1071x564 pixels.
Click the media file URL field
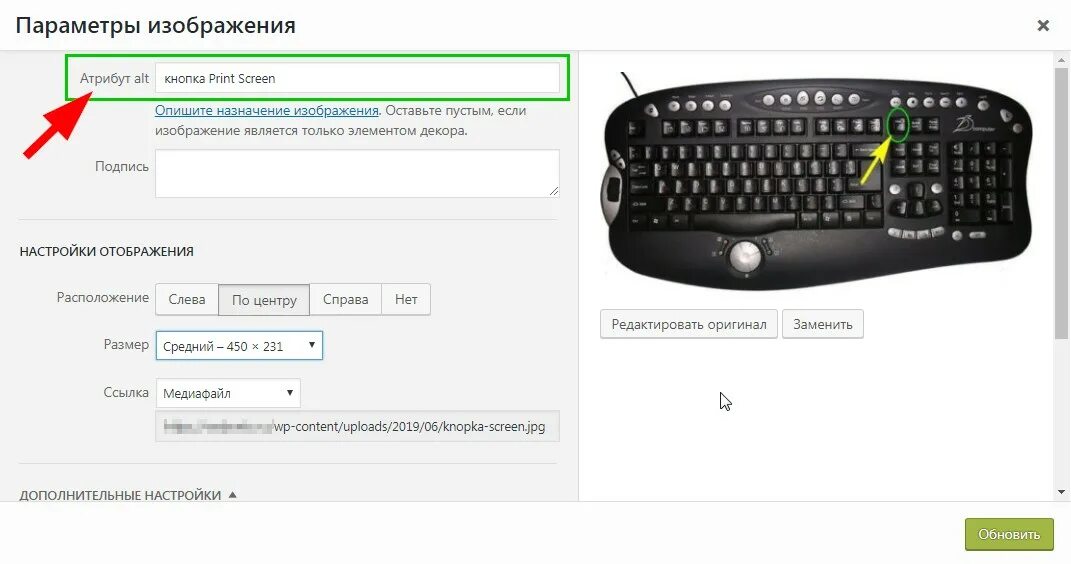click(x=357, y=426)
